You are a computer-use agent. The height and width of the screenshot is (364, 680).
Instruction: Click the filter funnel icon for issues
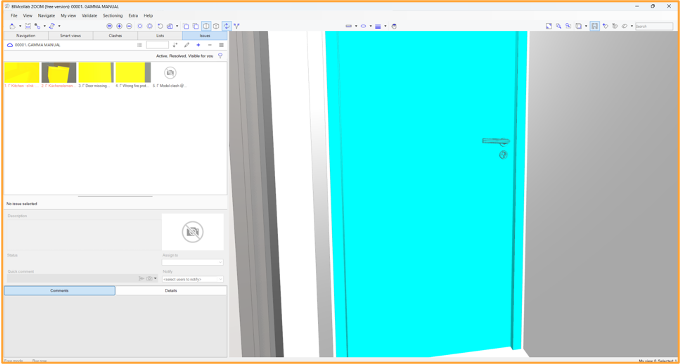[x=220, y=56]
